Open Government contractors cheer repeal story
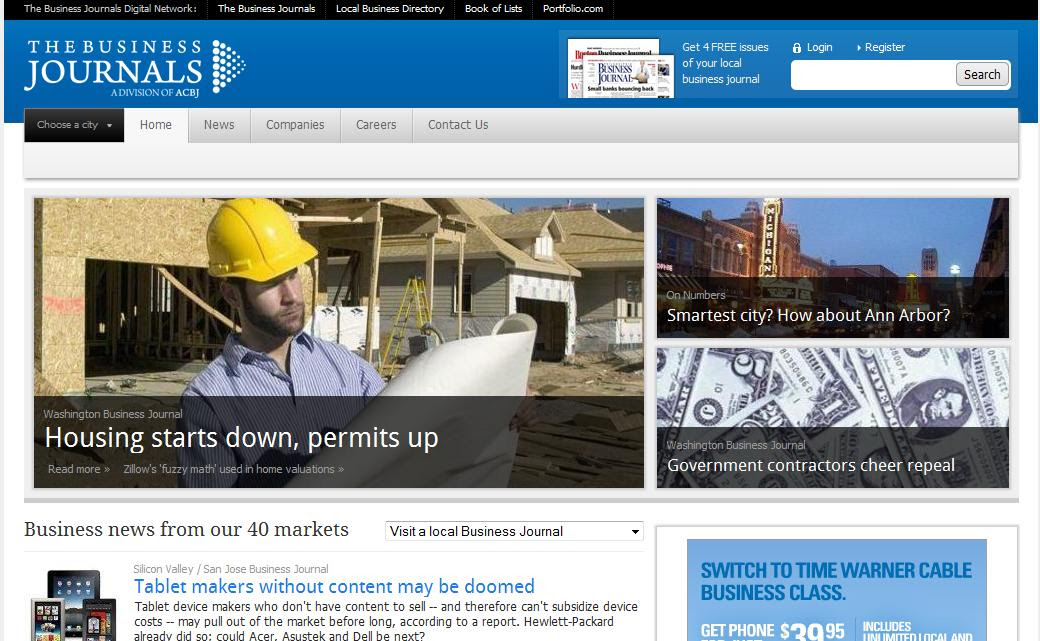Viewport: 1040px width, 641px height. point(811,465)
